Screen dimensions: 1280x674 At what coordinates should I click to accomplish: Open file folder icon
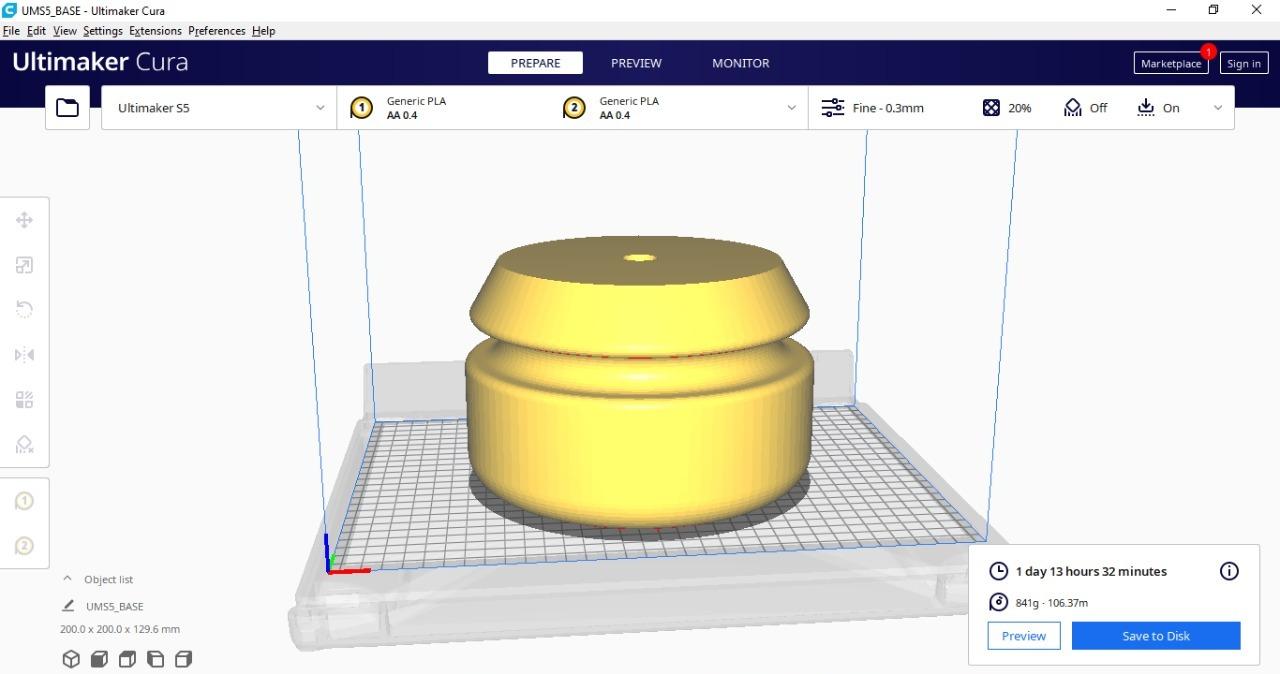tap(67, 108)
